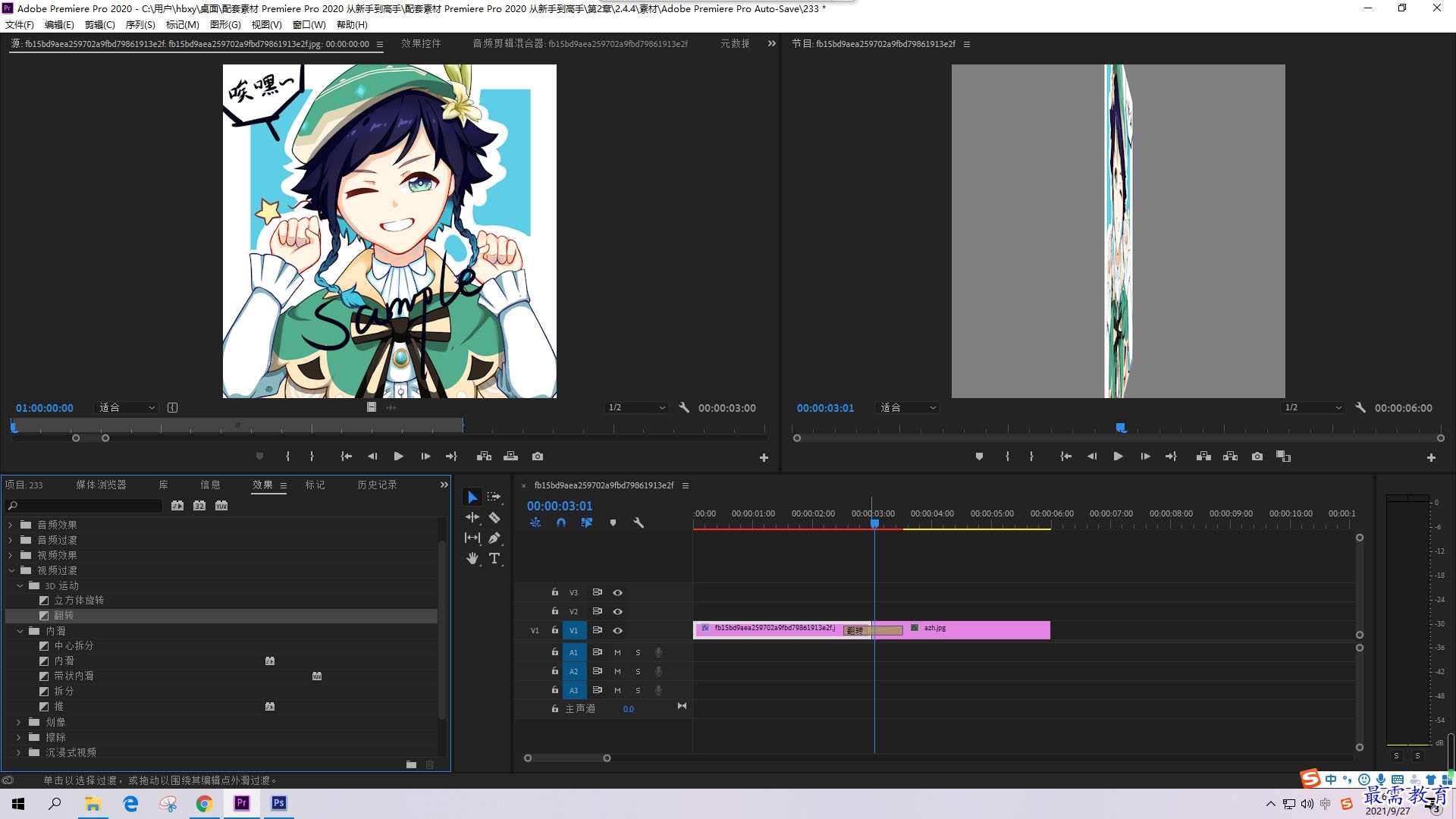The height and width of the screenshot is (819, 1456).
Task: Create new custom bin in Effects panel
Action: point(411,764)
